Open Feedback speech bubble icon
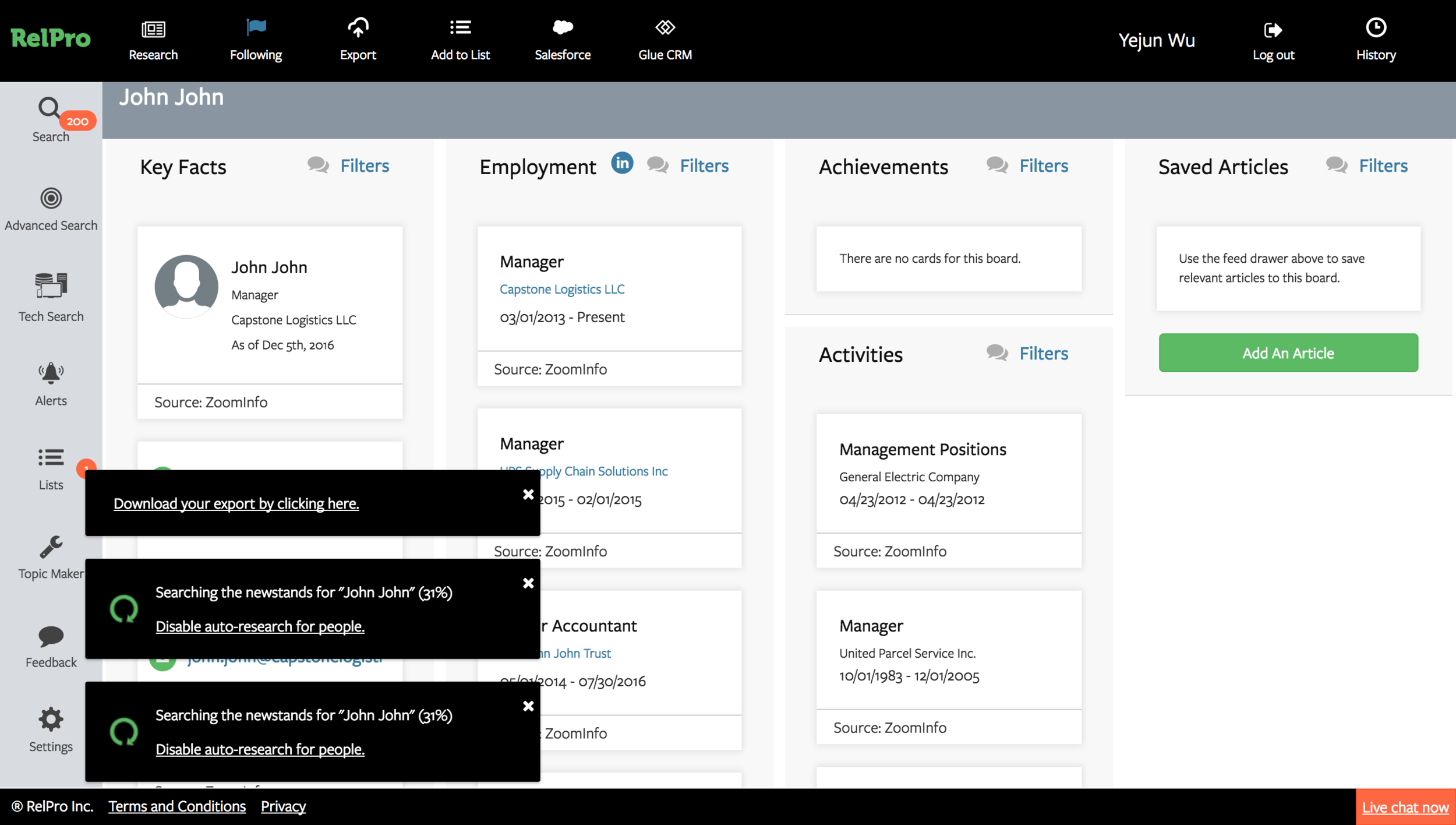Viewport: 1456px width, 825px height. click(x=51, y=636)
